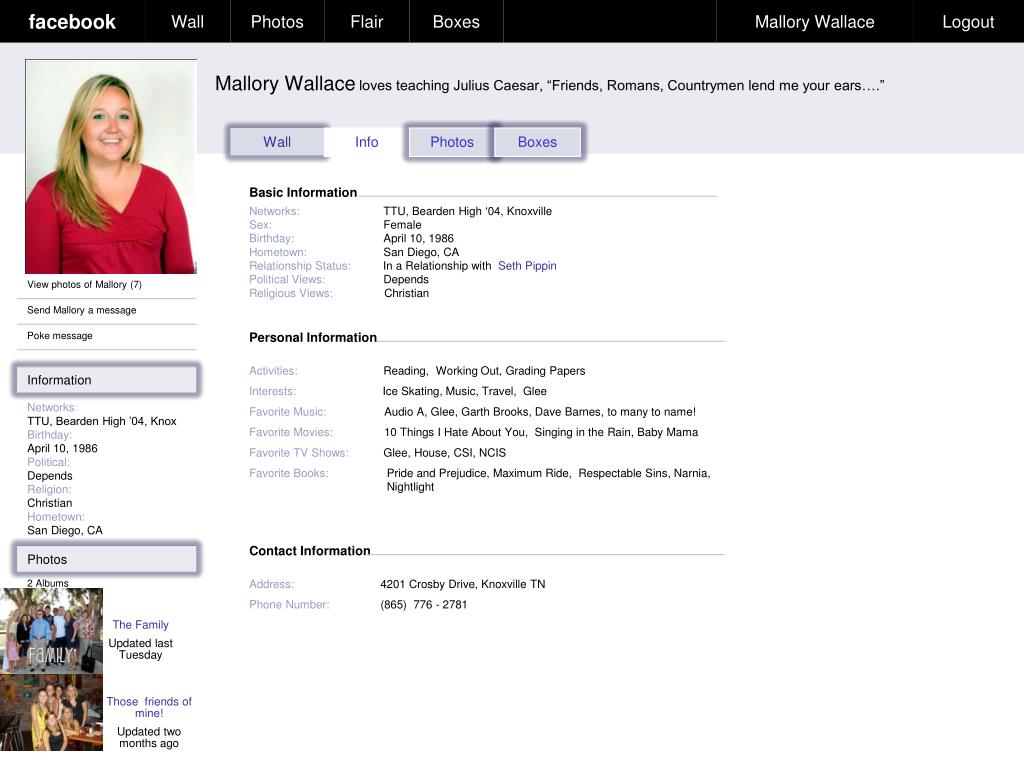Image resolution: width=1024 pixels, height=768 pixels.
Task: Switch to the Wall tab under the profile name
Action: 277,142
